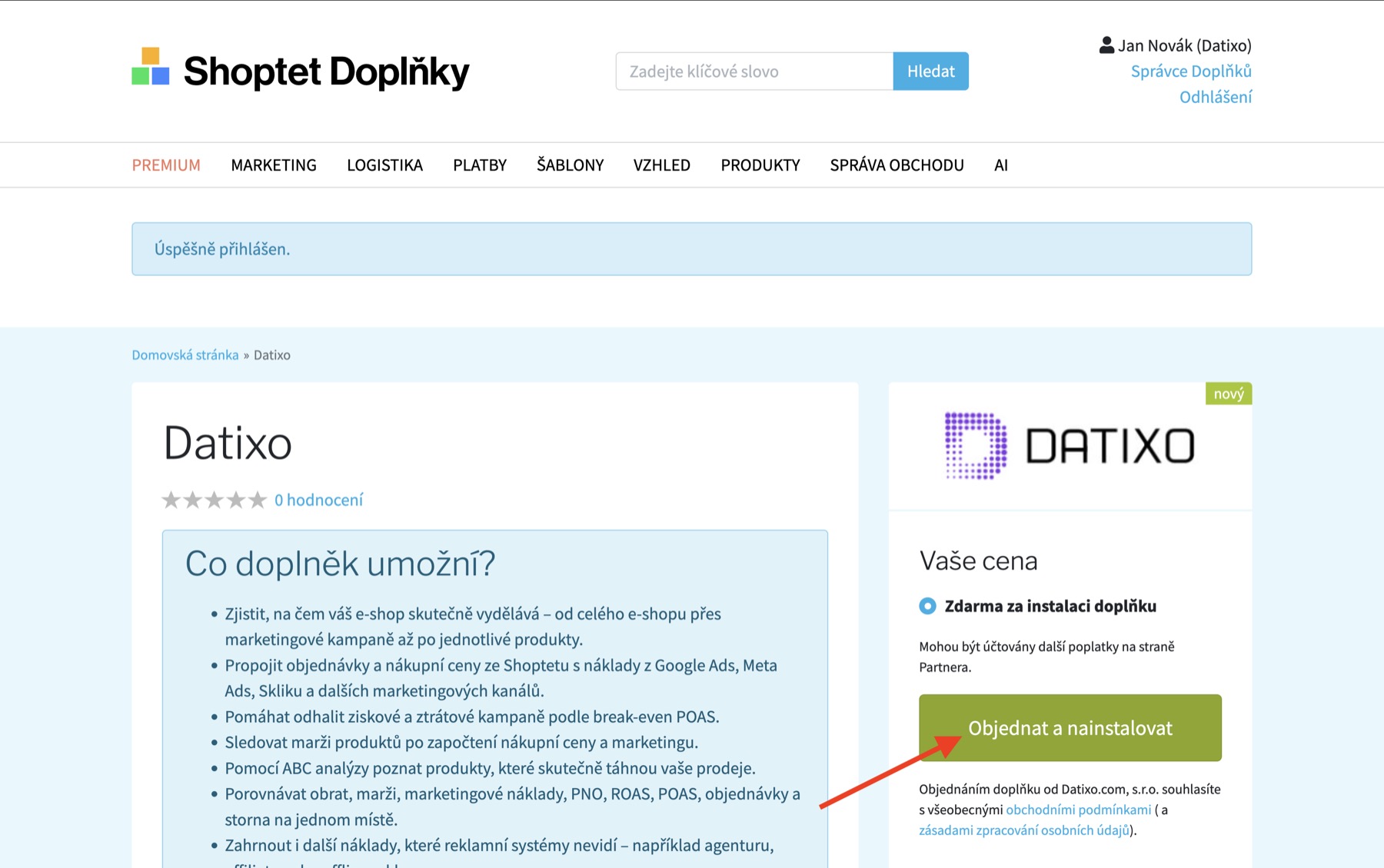Click the 'Mohou být účtovány další poplatky' note

click(x=1046, y=657)
